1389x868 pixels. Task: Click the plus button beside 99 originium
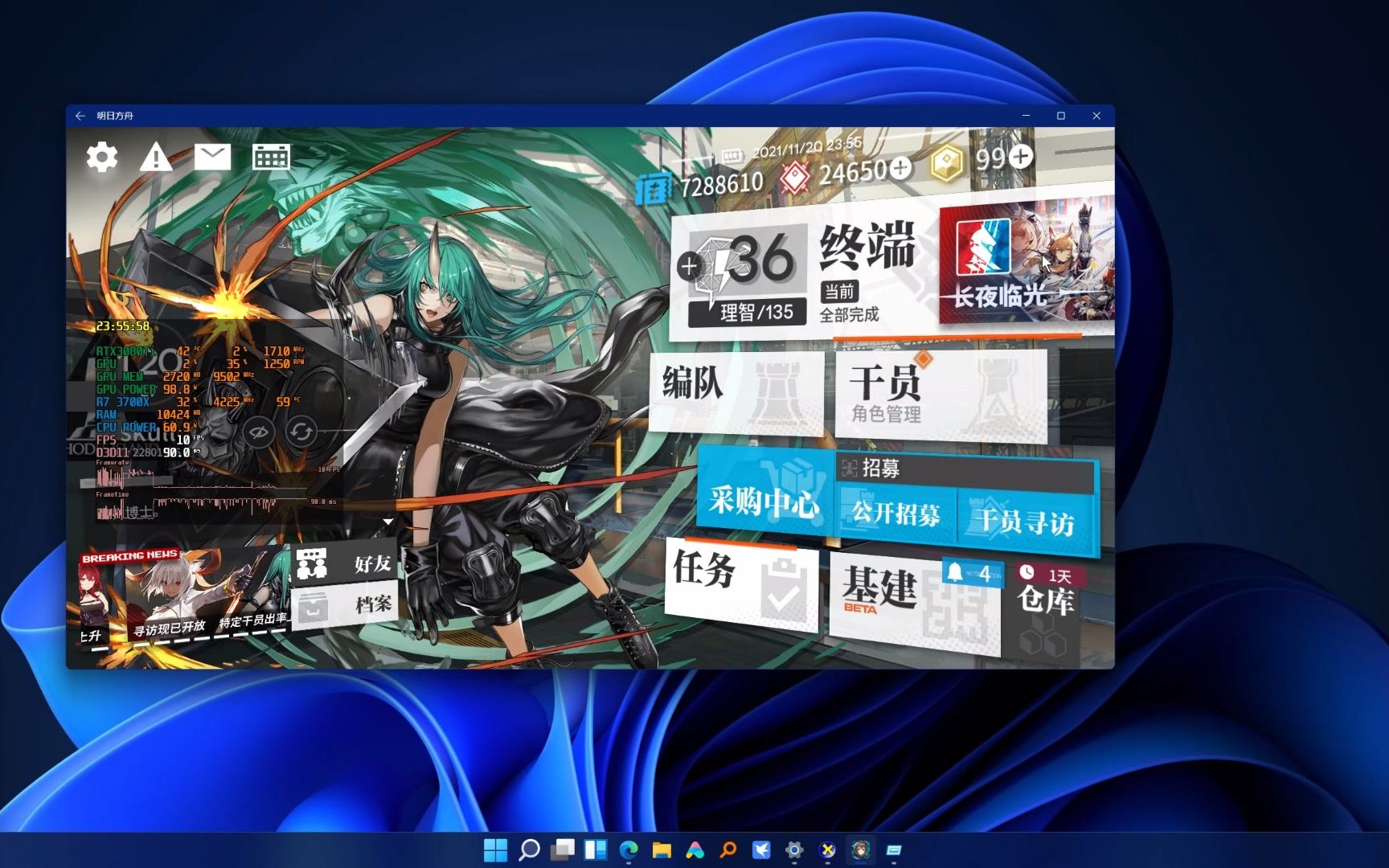1021,156
